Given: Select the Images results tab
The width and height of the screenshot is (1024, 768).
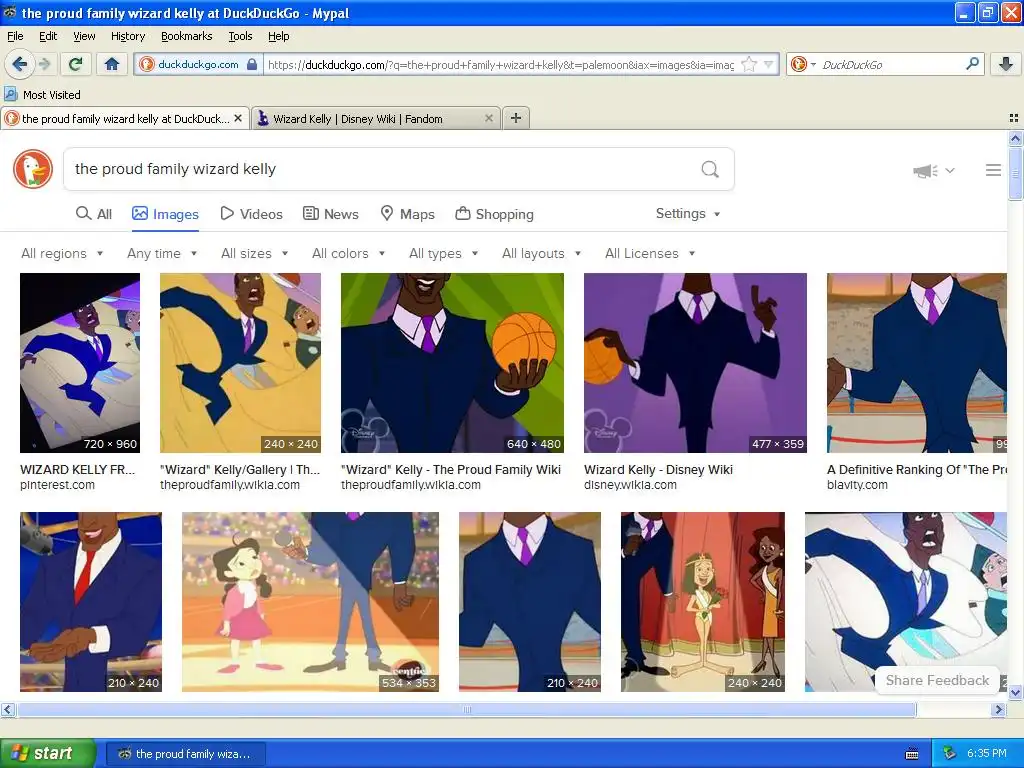Looking at the screenshot, I should [165, 214].
